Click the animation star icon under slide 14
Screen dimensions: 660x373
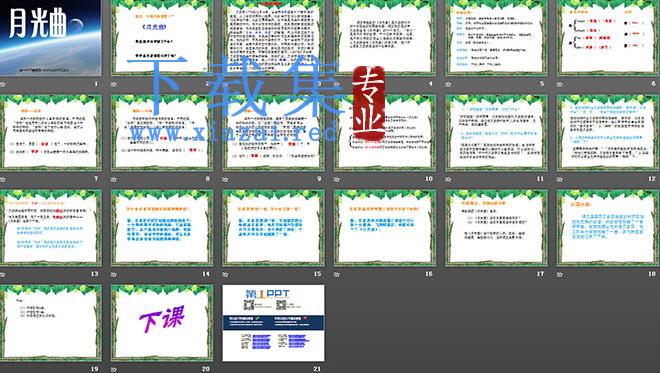(x=114, y=274)
